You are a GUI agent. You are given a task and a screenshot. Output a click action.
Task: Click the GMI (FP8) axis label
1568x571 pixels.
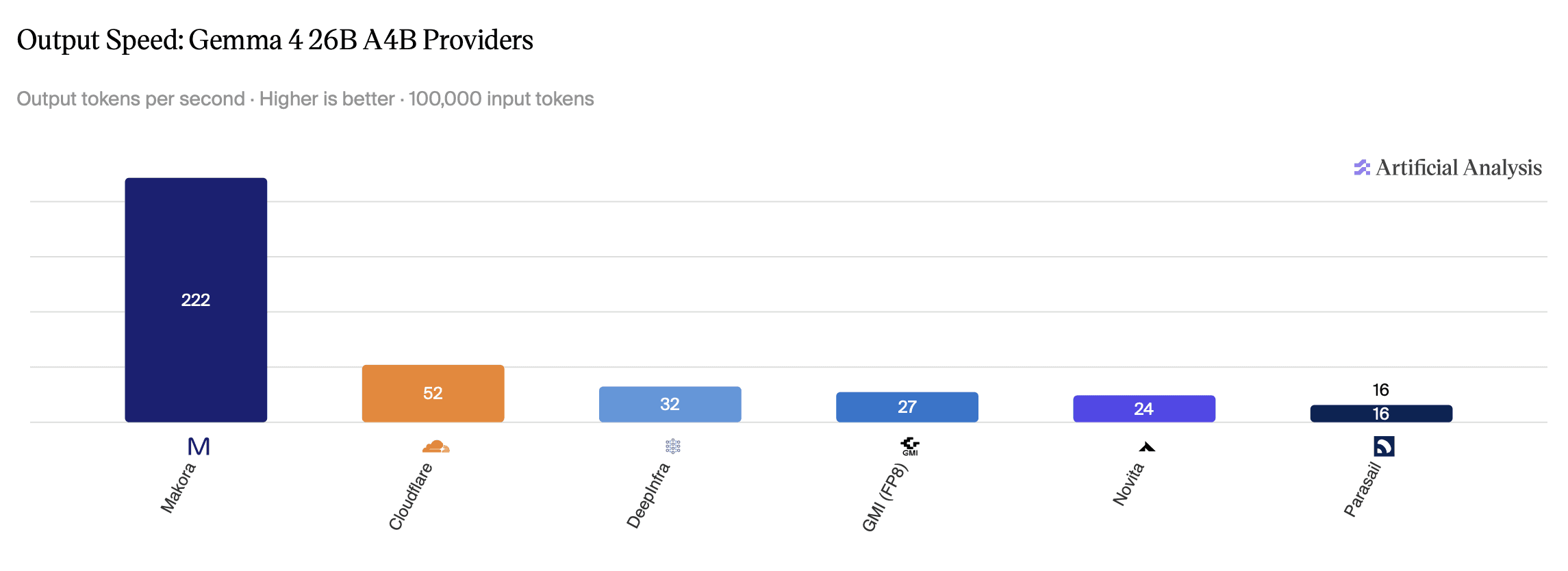coord(885,497)
